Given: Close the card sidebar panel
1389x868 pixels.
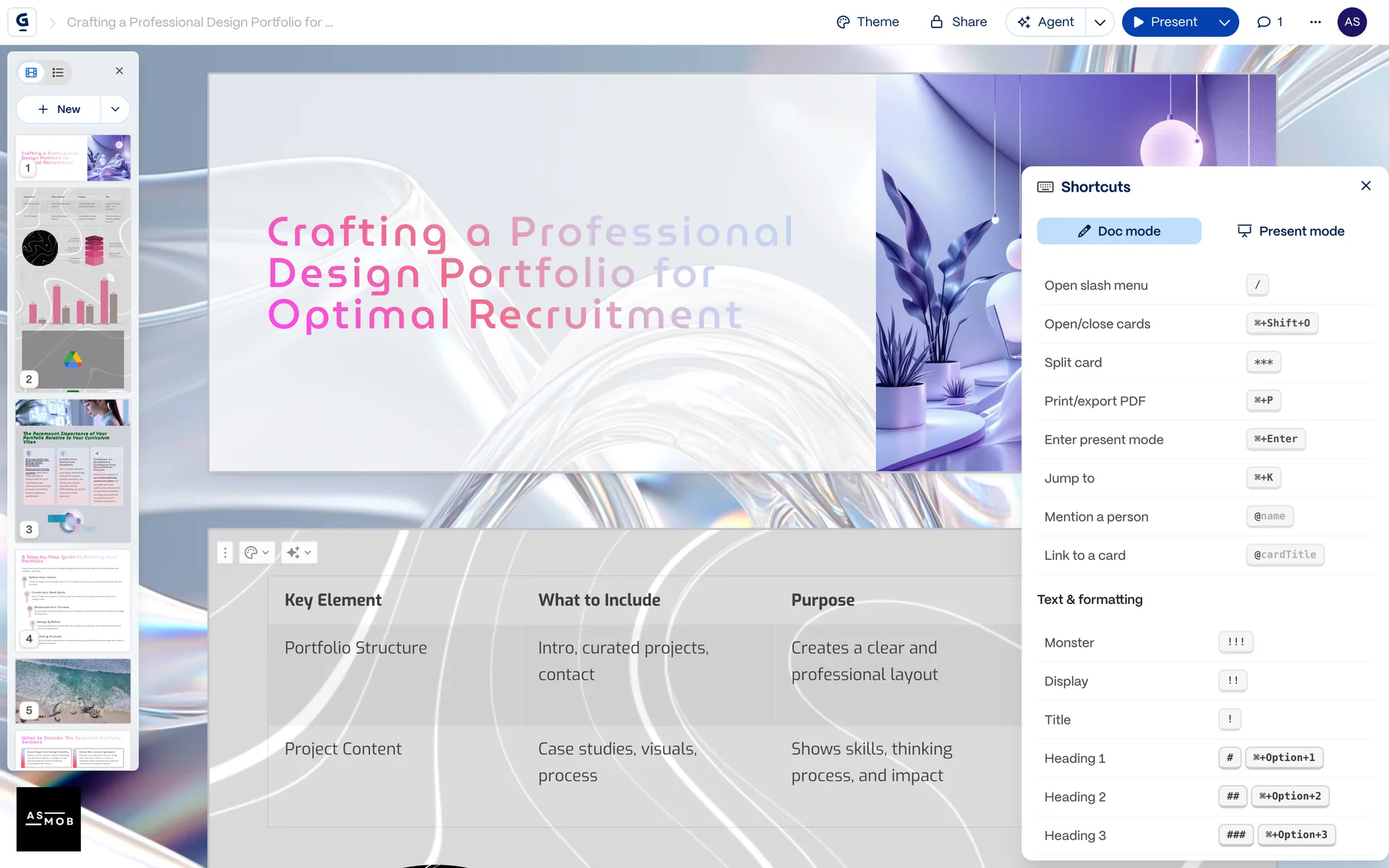Looking at the screenshot, I should (x=119, y=71).
